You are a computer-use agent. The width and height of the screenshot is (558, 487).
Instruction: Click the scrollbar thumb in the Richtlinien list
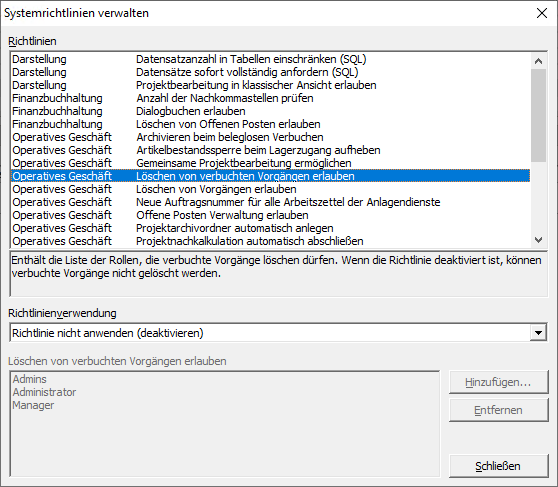538,116
